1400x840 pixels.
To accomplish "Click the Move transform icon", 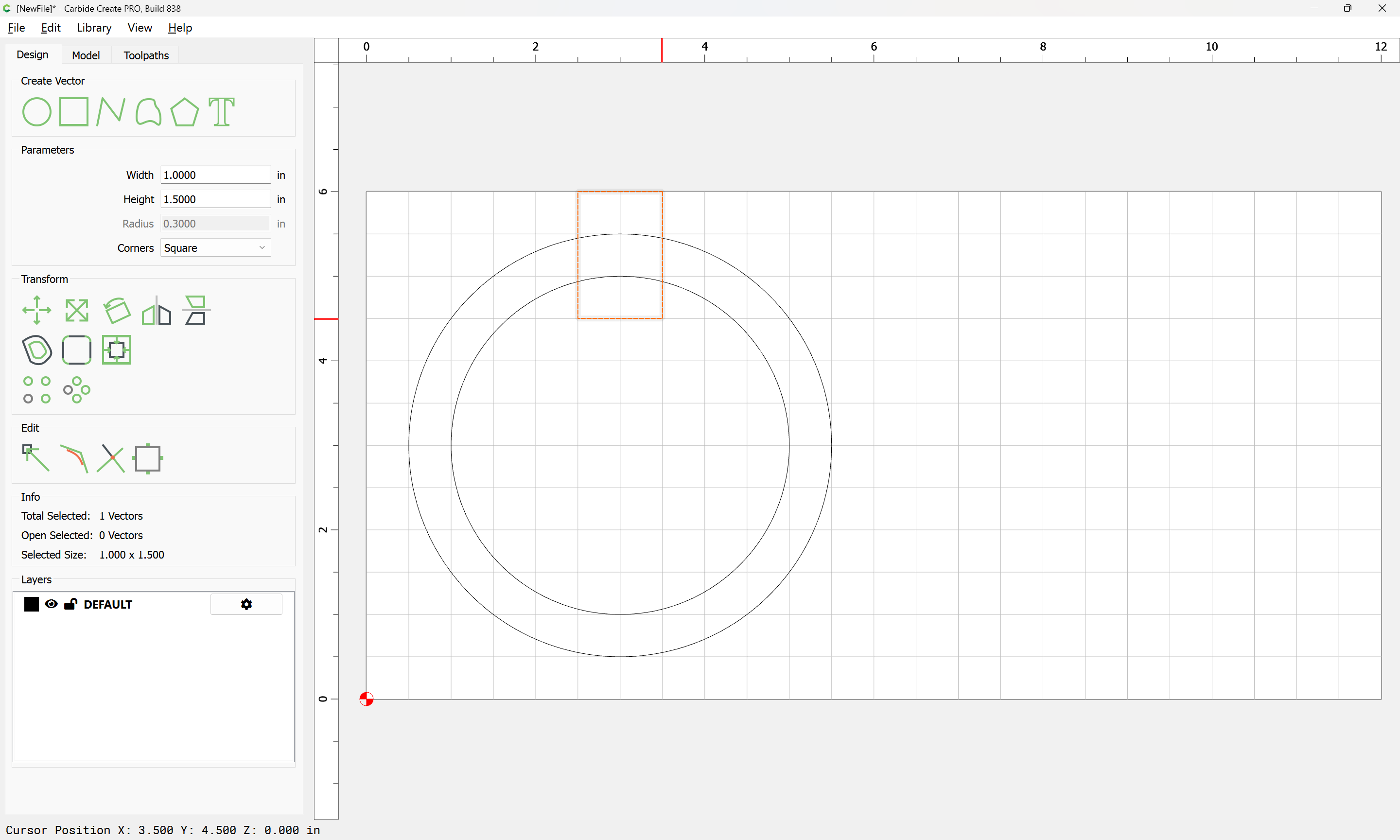I will (x=36, y=310).
